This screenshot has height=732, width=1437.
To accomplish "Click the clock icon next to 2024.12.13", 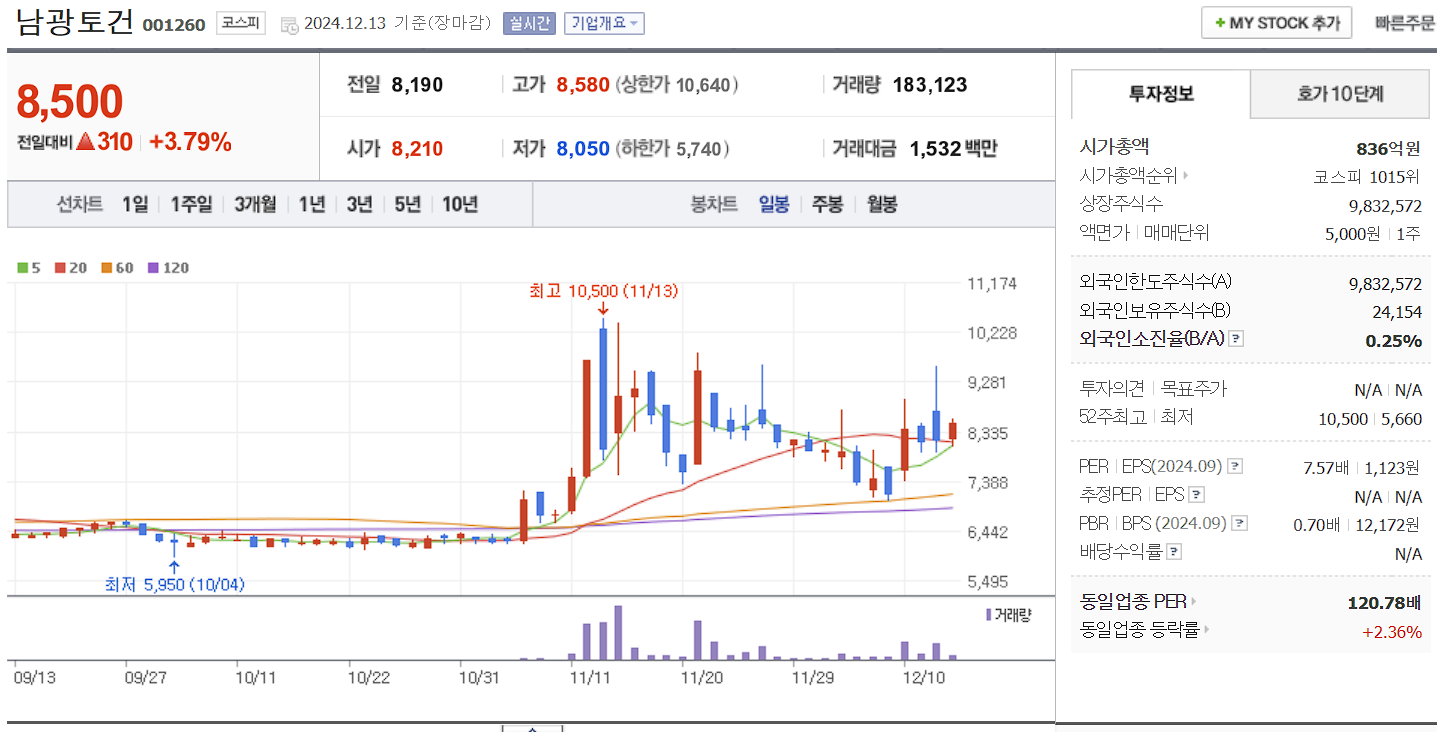I will tap(289, 23).
